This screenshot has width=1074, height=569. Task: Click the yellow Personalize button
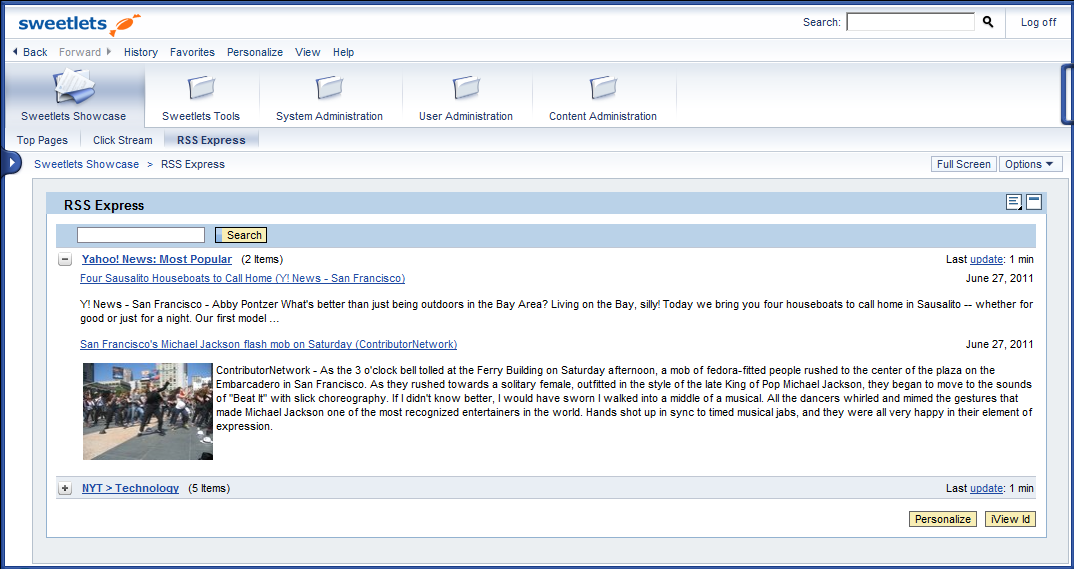pyautogui.click(x=942, y=519)
